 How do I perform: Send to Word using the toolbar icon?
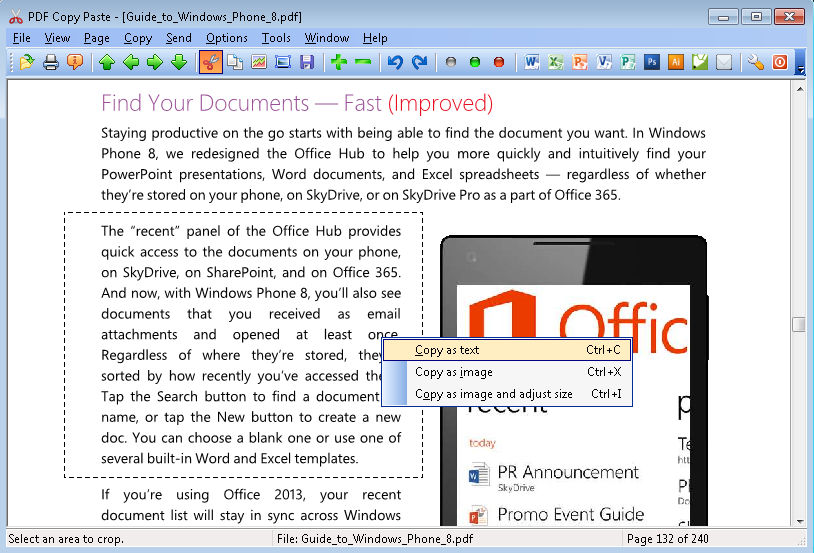(x=531, y=62)
